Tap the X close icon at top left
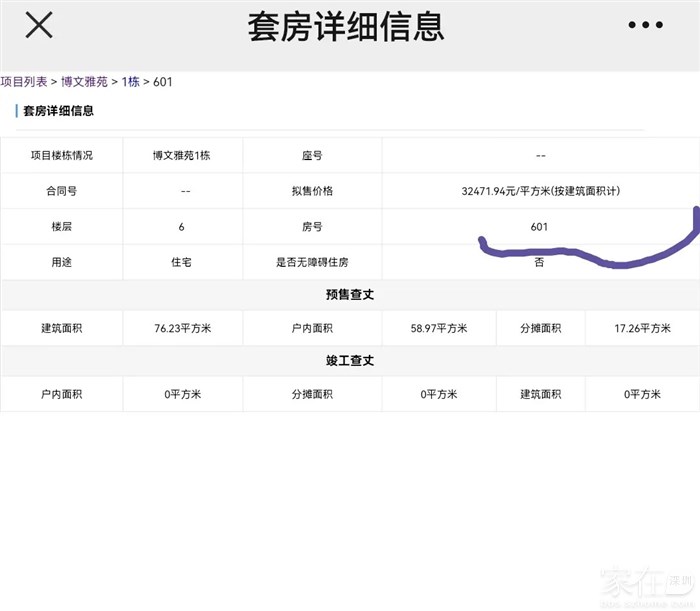Viewport: 700px width, 611px height. (x=39, y=26)
